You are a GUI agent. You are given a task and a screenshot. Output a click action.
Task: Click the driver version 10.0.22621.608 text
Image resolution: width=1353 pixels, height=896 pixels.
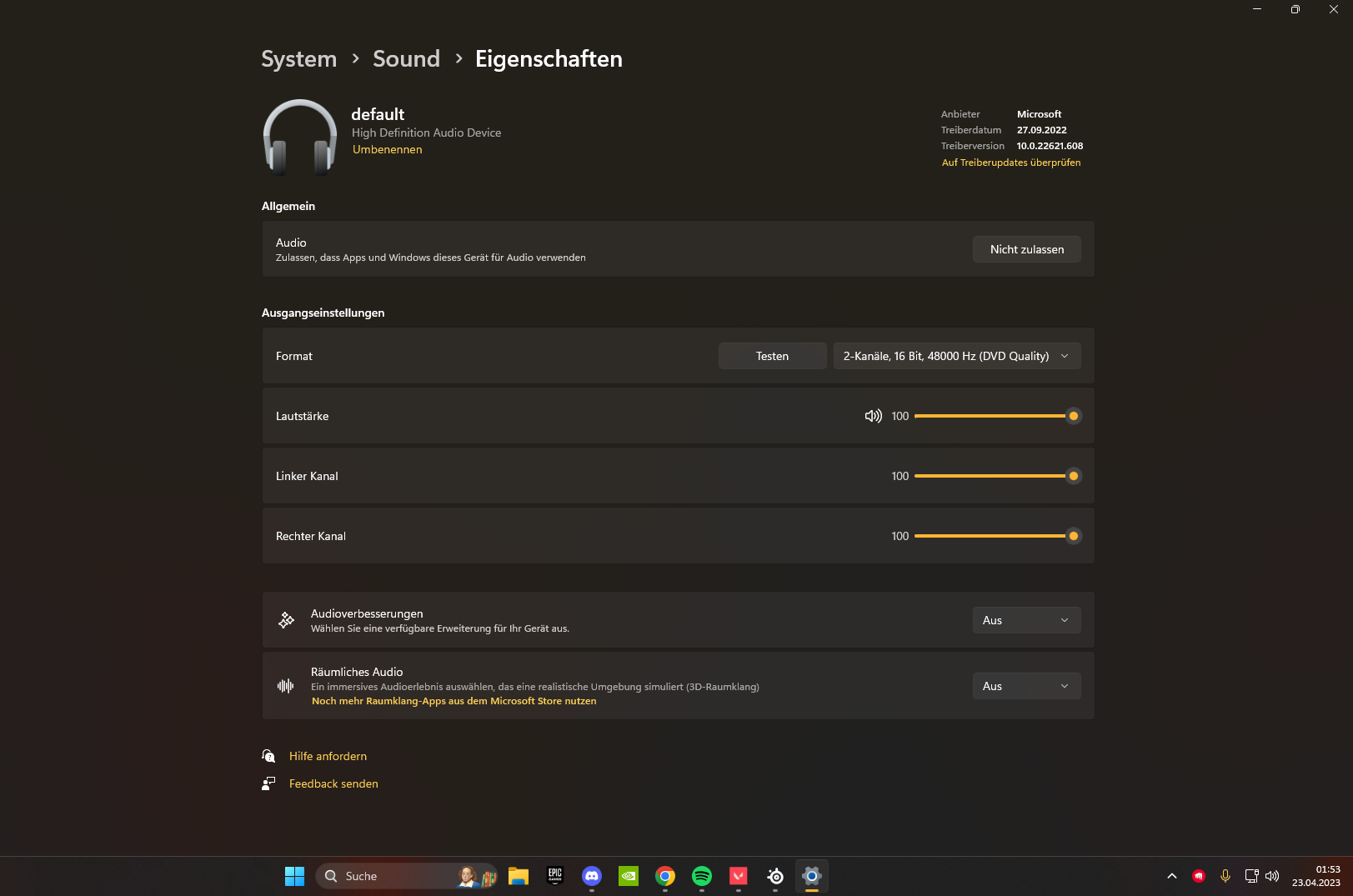[1050, 146]
